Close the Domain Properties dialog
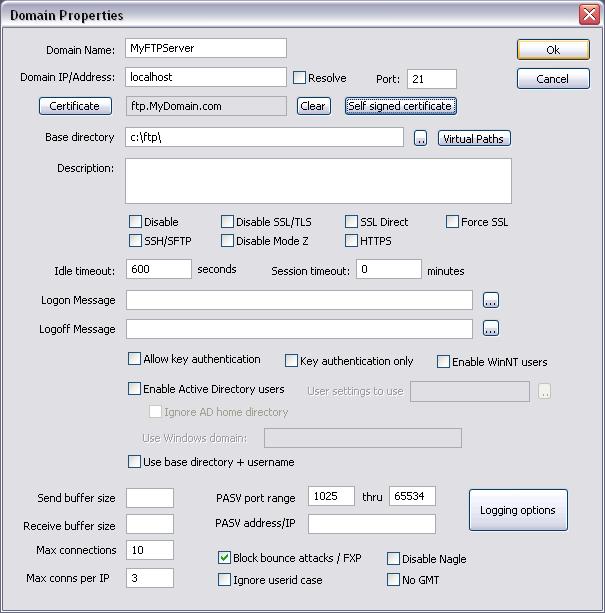 click(588, 15)
